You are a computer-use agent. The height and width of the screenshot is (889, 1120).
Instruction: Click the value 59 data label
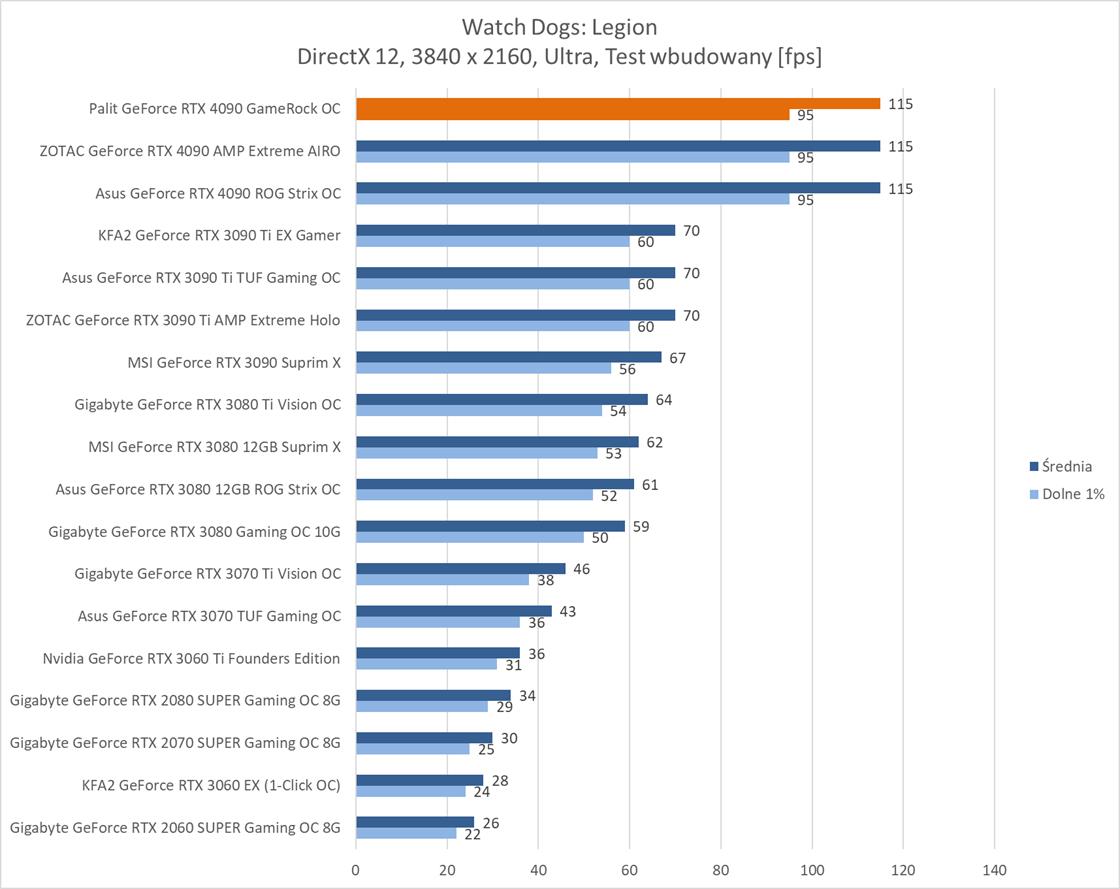pos(641,527)
